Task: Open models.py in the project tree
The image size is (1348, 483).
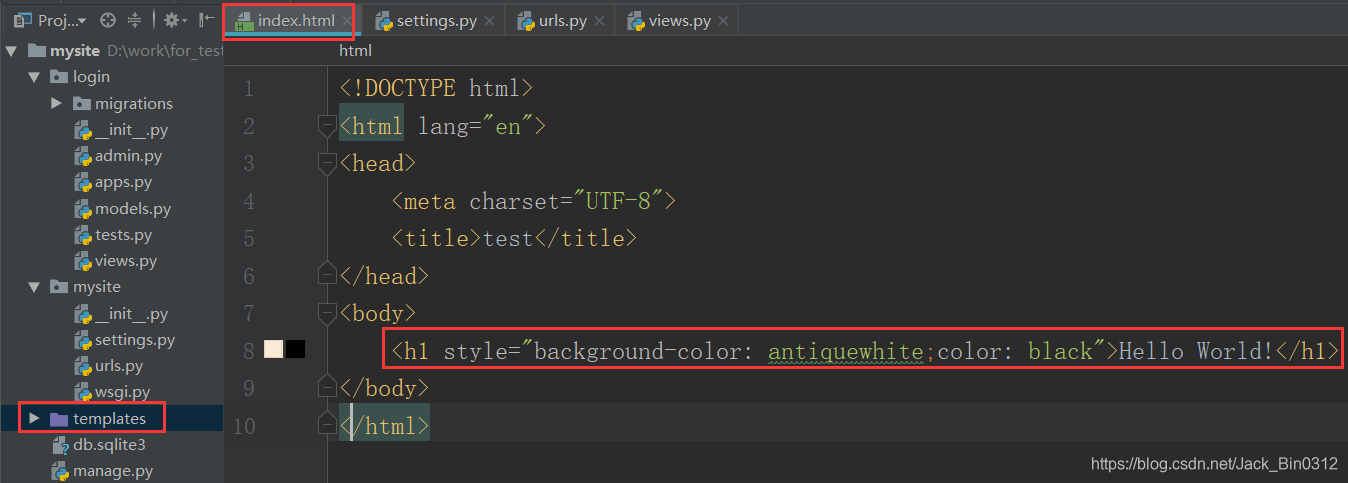Action: pos(133,209)
